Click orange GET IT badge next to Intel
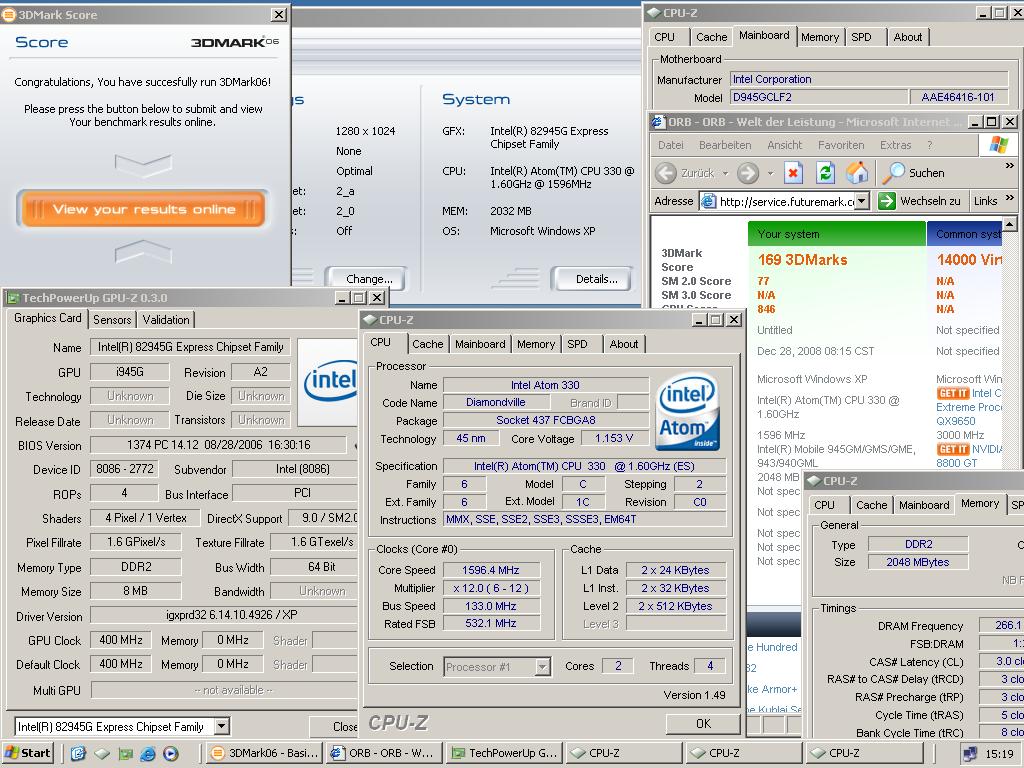Image resolution: width=1024 pixels, height=768 pixels. [953, 393]
